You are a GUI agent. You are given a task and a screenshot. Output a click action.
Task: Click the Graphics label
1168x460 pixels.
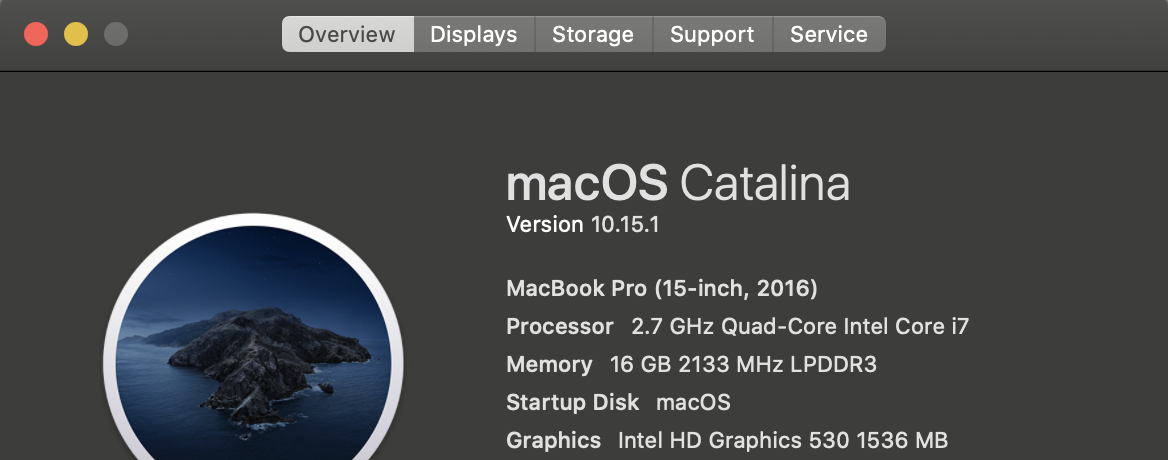click(x=553, y=441)
